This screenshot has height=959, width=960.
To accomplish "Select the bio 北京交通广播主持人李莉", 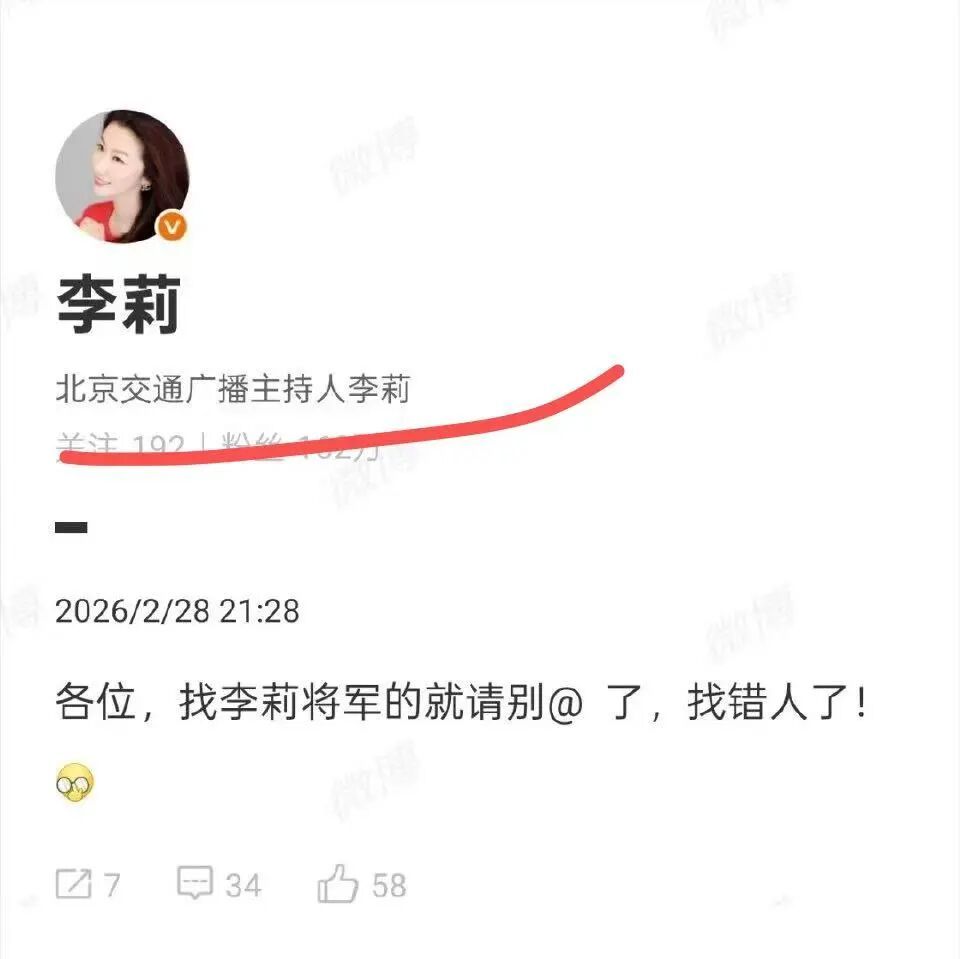I will 233,389.
